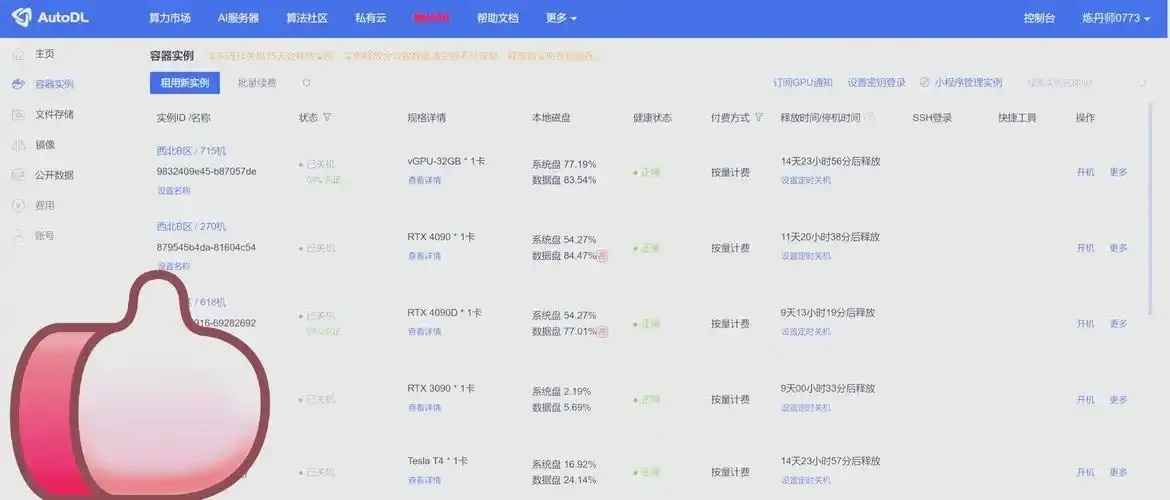The image size is (1170, 500).
Task: Open 更多 options for the Tesla T4 instance
Action: pos(1118,472)
